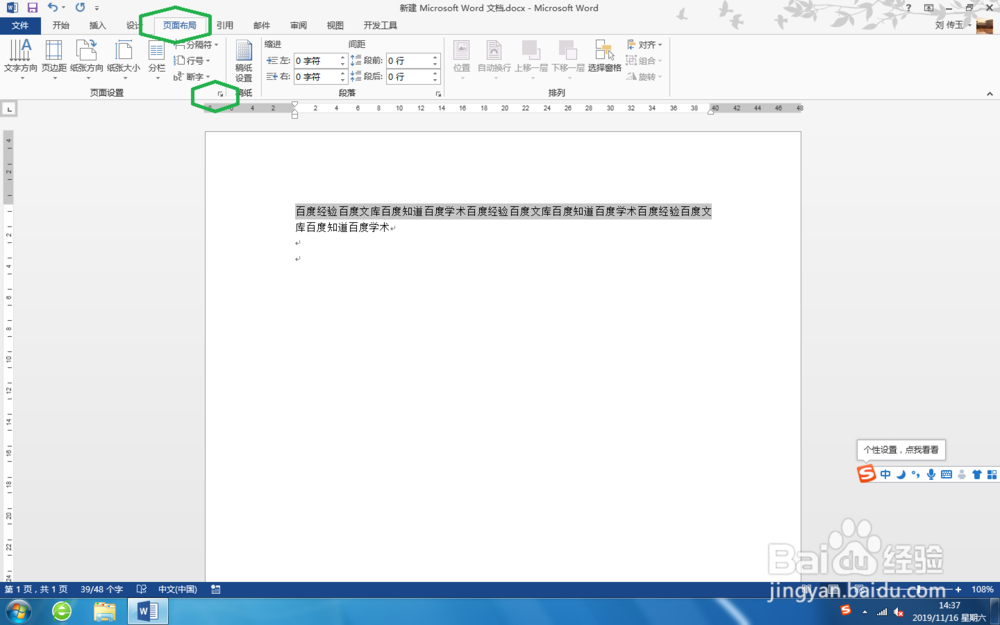Screen dimensions: 1000x625
Task: Click the 段后 spacing after field
Action: pos(409,77)
